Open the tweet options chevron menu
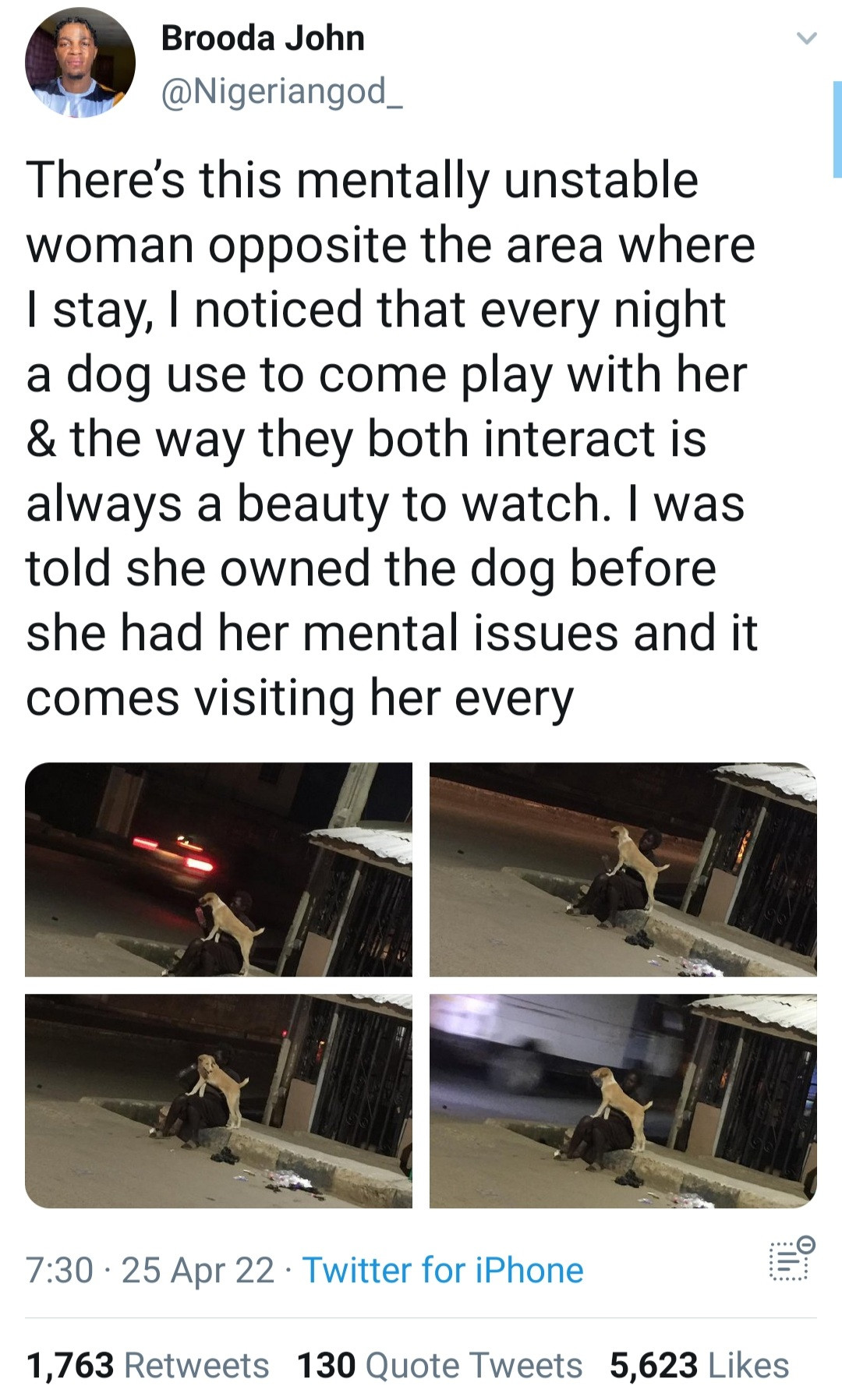Viewport: 842px width, 1400px height. coord(806,38)
